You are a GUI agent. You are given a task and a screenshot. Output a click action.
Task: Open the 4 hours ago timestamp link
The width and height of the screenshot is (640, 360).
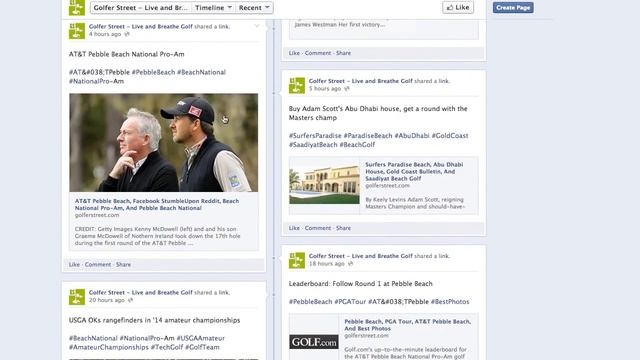105,34
